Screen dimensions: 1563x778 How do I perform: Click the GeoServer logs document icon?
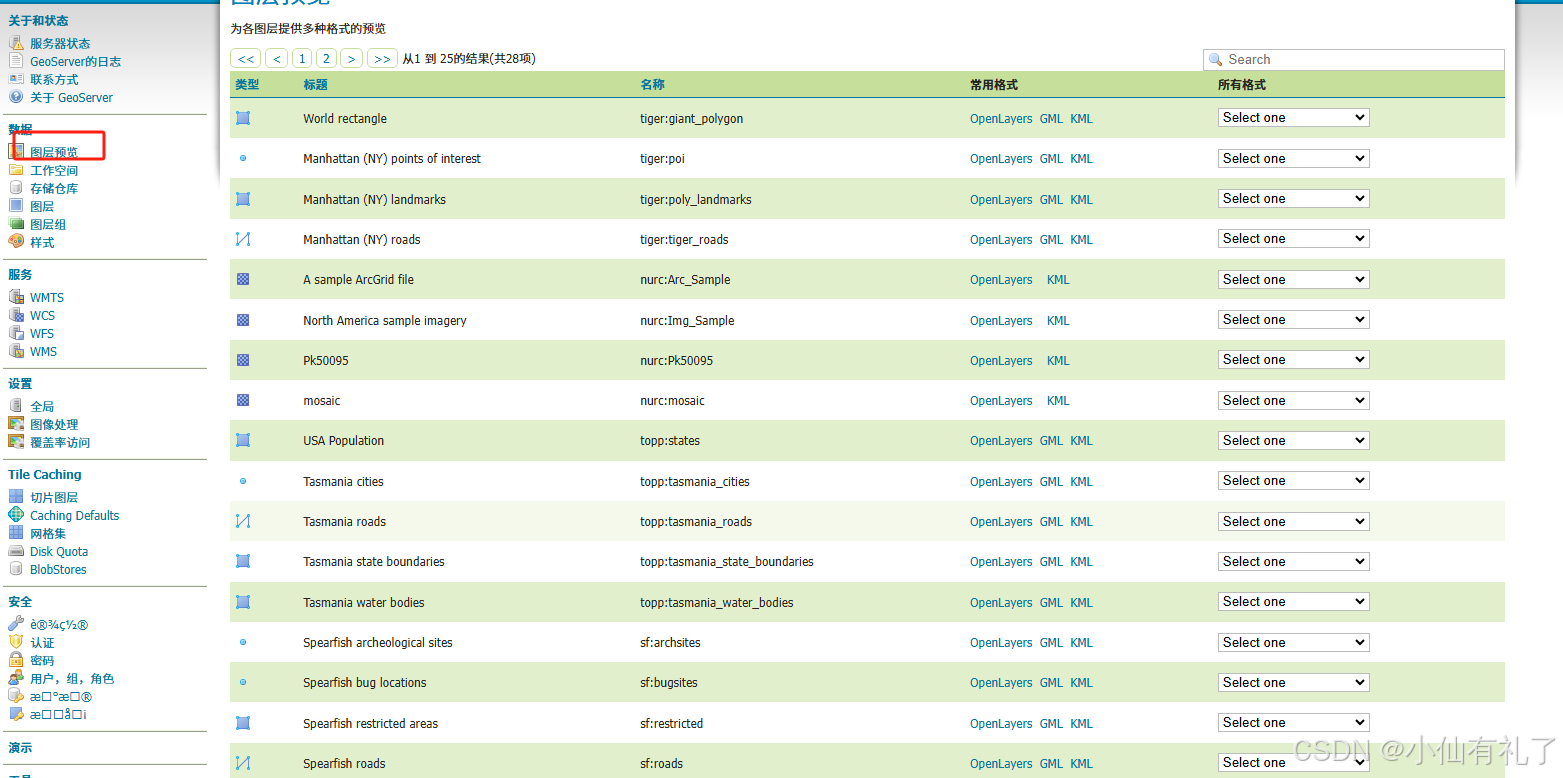tap(16, 61)
